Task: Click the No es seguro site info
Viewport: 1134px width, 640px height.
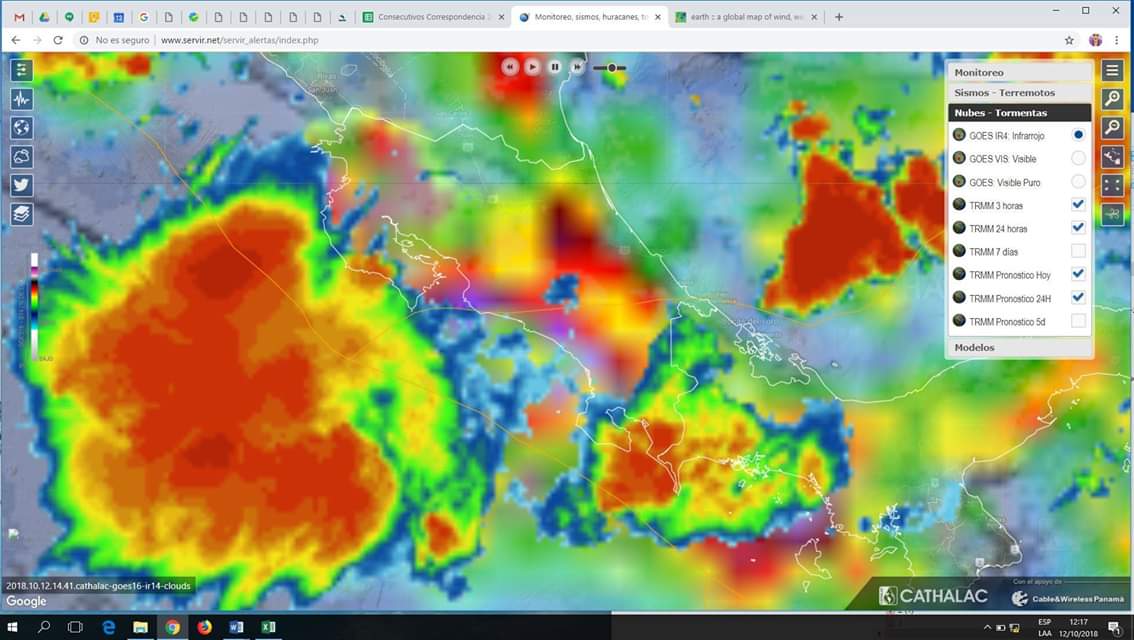Action: click(115, 40)
